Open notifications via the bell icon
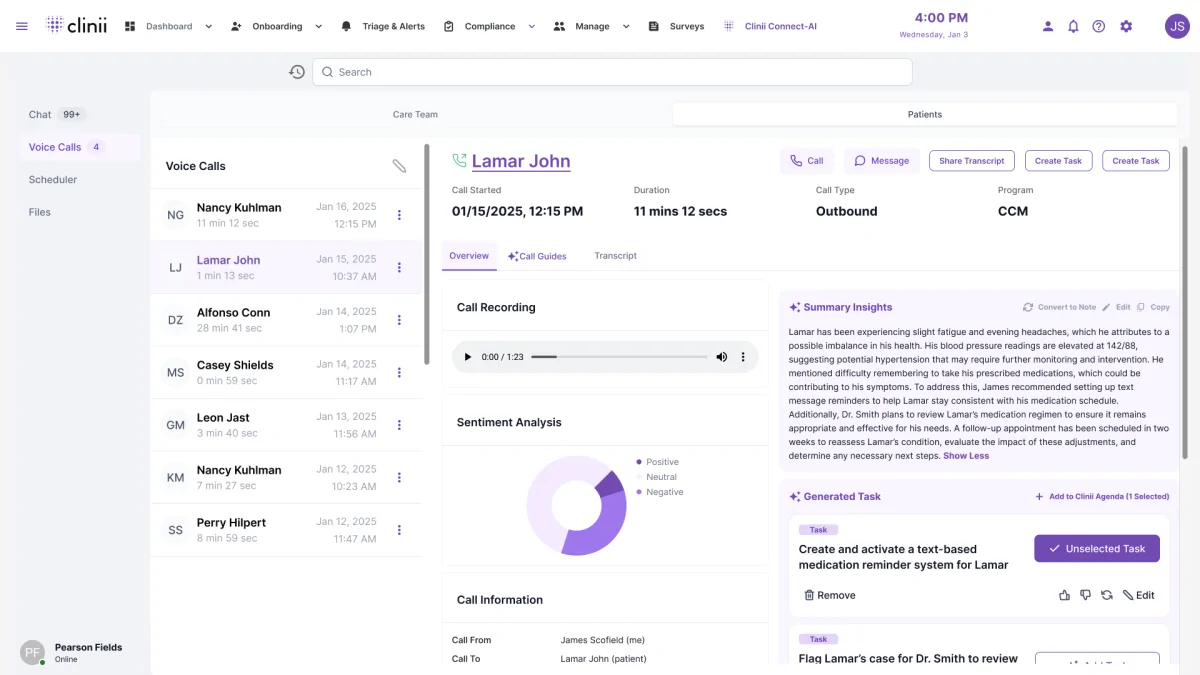This screenshot has height=675, width=1200. [x=1073, y=26]
